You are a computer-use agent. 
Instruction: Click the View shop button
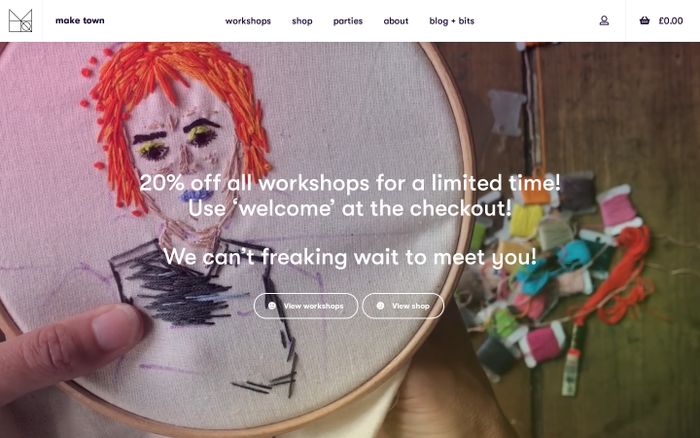pyautogui.click(x=403, y=306)
